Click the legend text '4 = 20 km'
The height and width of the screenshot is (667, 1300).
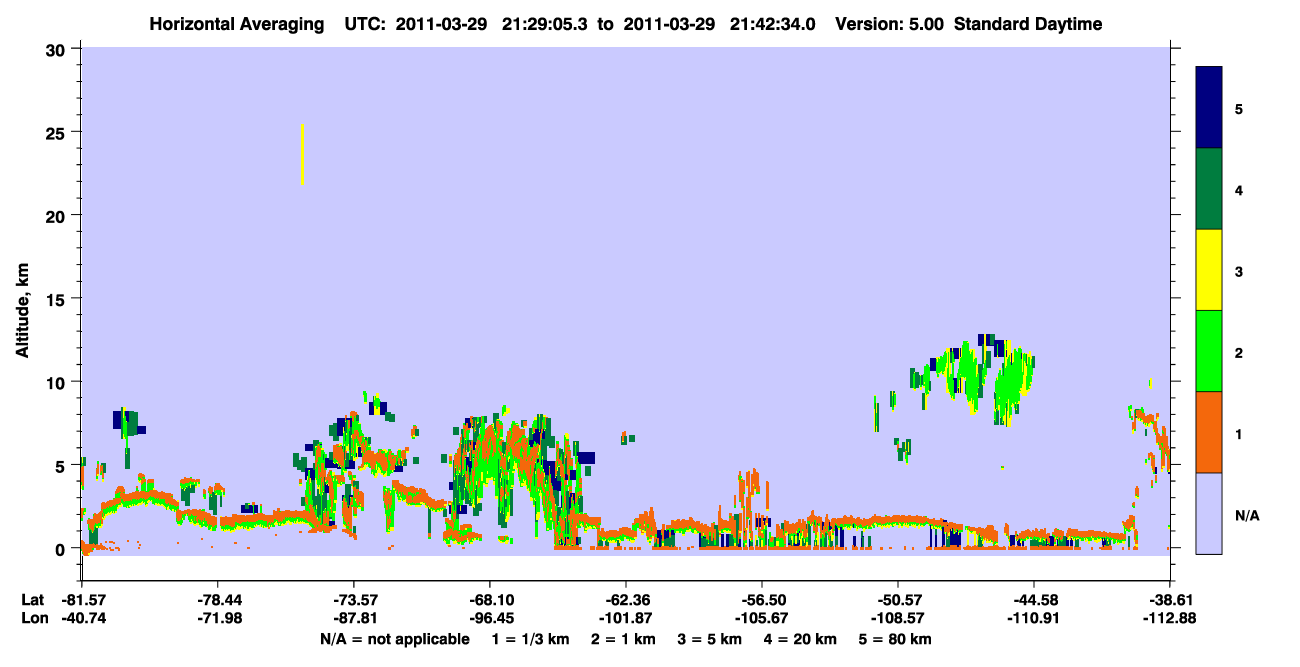tap(800, 639)
